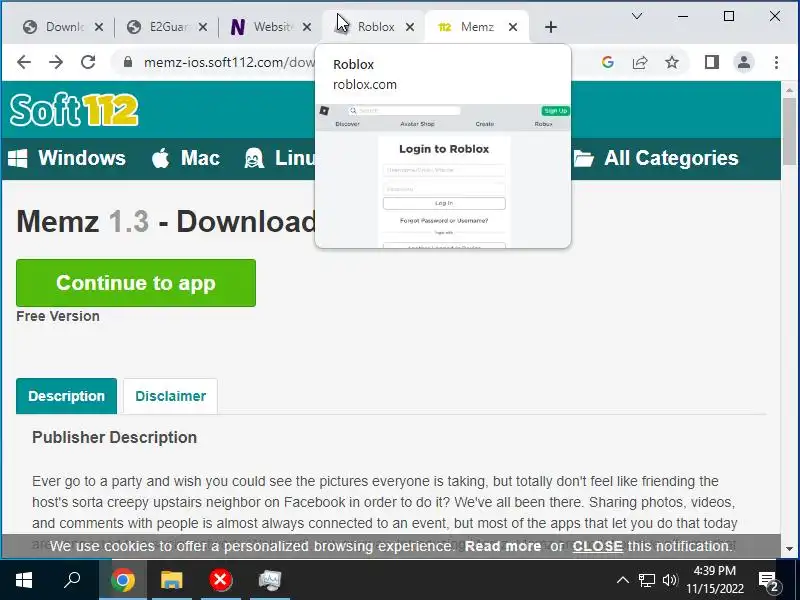
Task: Open All Categories
Action: coord(656,158)
